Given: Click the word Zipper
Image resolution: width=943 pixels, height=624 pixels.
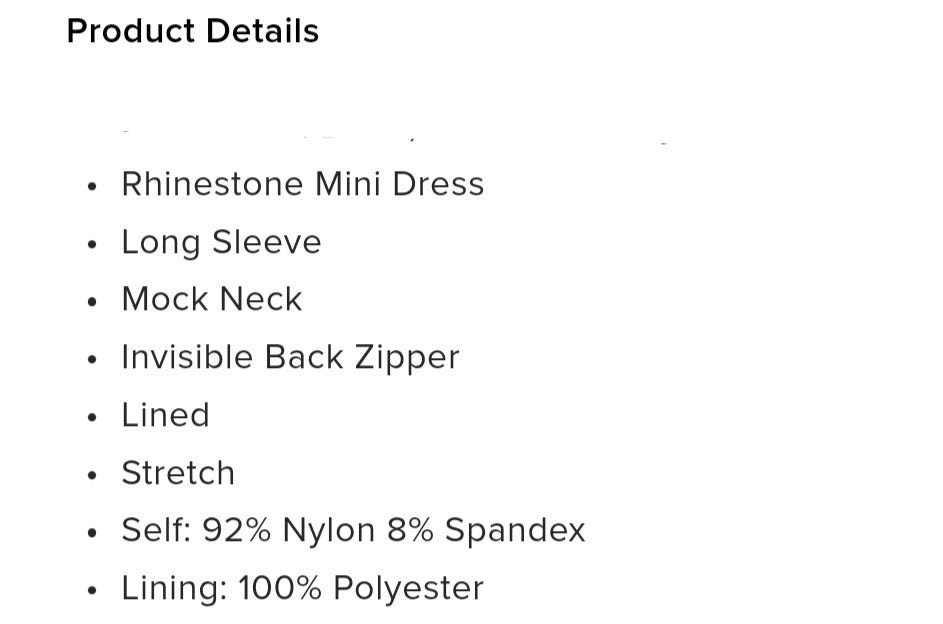Looking at the screenshot, I should [407, 359].
